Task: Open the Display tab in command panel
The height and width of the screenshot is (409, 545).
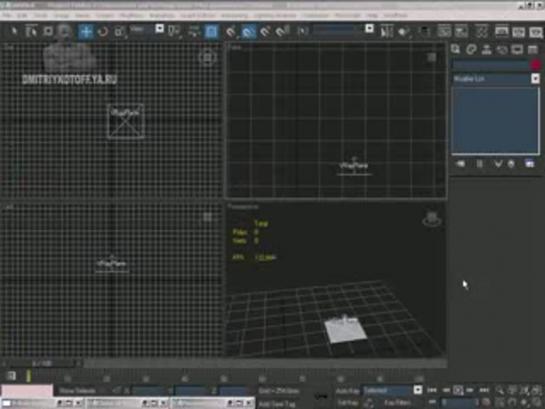Action: tap(517, 49)
